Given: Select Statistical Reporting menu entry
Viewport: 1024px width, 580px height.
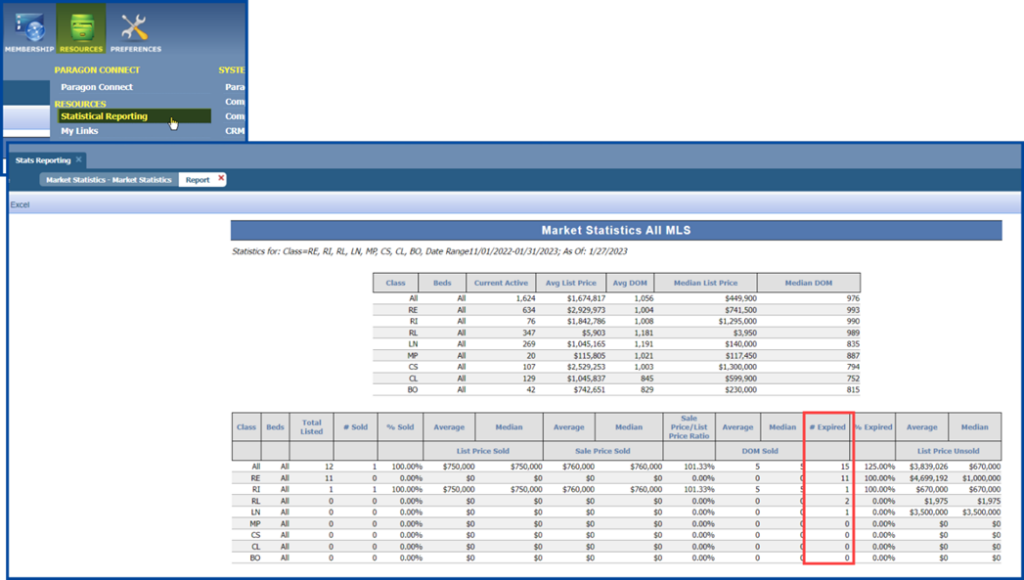Looking at the screenshot, I should point(103,116).
